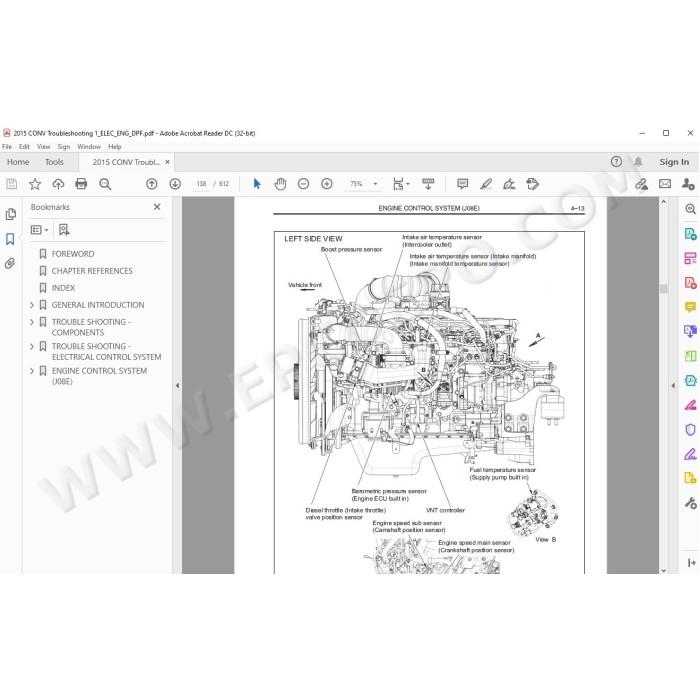Activate the Hand pan tool
This screenshot has height=700, width=700.
(280, 184)
